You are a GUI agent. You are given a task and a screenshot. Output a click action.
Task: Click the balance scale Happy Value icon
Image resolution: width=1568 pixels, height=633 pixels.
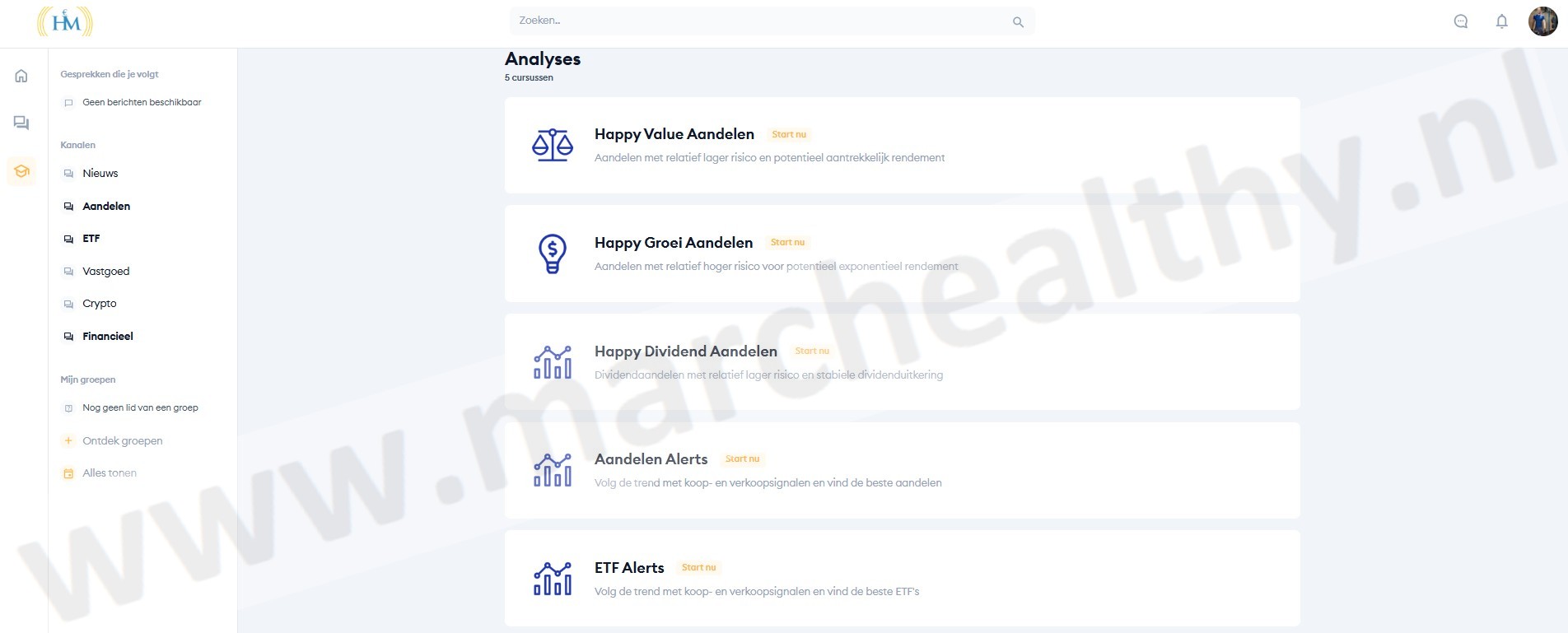coord(552,145)
